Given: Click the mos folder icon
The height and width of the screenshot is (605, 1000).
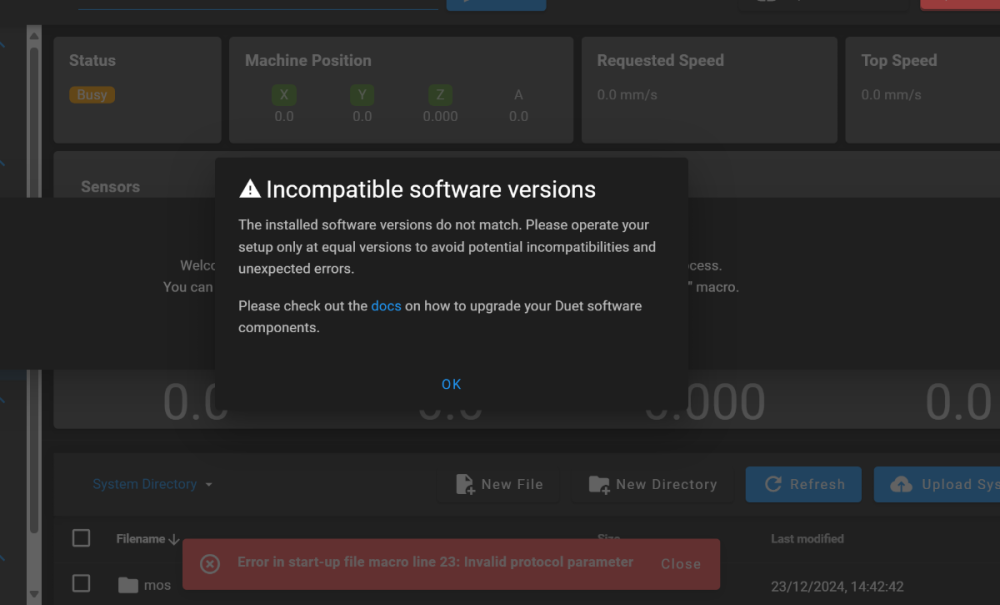Looking at the screenshot, I should point(128,585).
